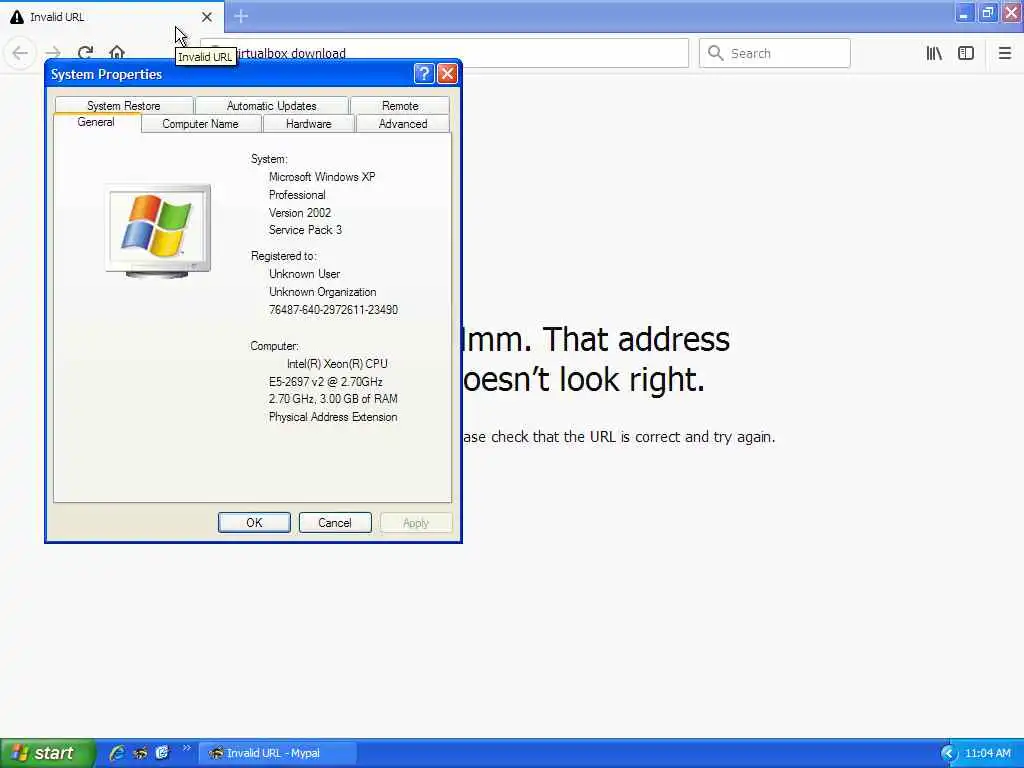Click the Windows XP logo monitor image
The height and width of the screenshot is (768, 1024).
[x=158, y=231]
